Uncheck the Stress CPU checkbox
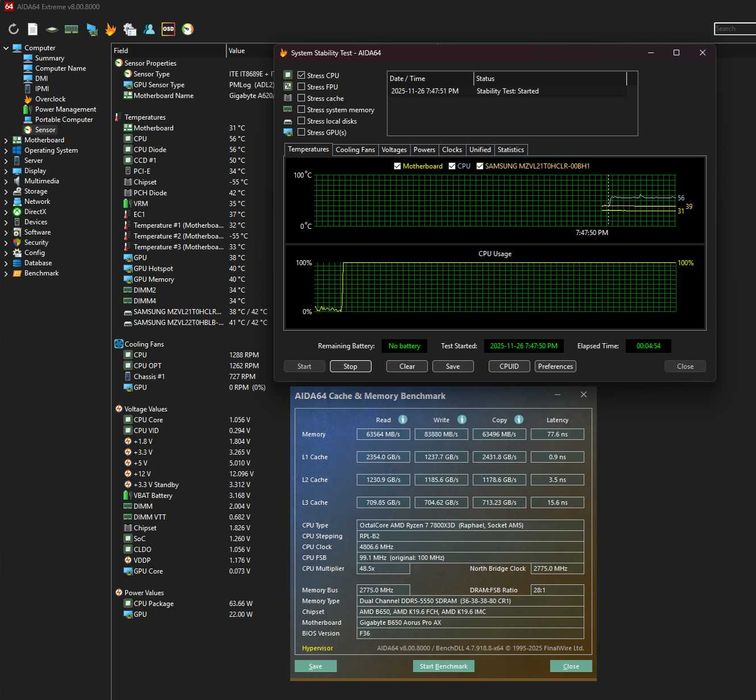Viewport: 756px width, 700px height. click(302, 75)
